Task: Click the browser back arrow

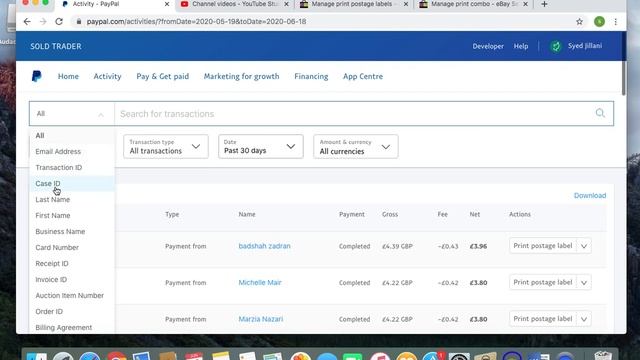Action: click(27, 22)
